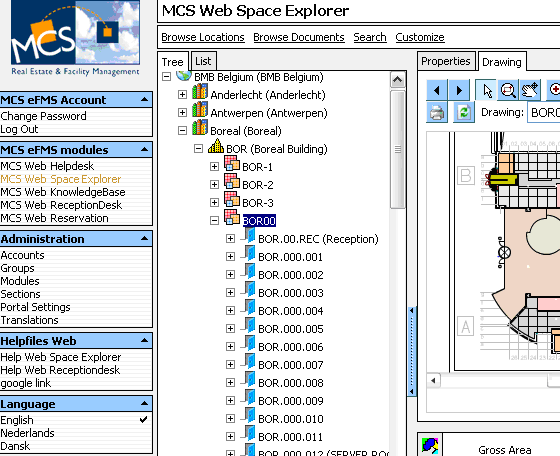560x456 pixels.
Task: Expand the Antwerpen tree node
Action: (x=182, y=112)
